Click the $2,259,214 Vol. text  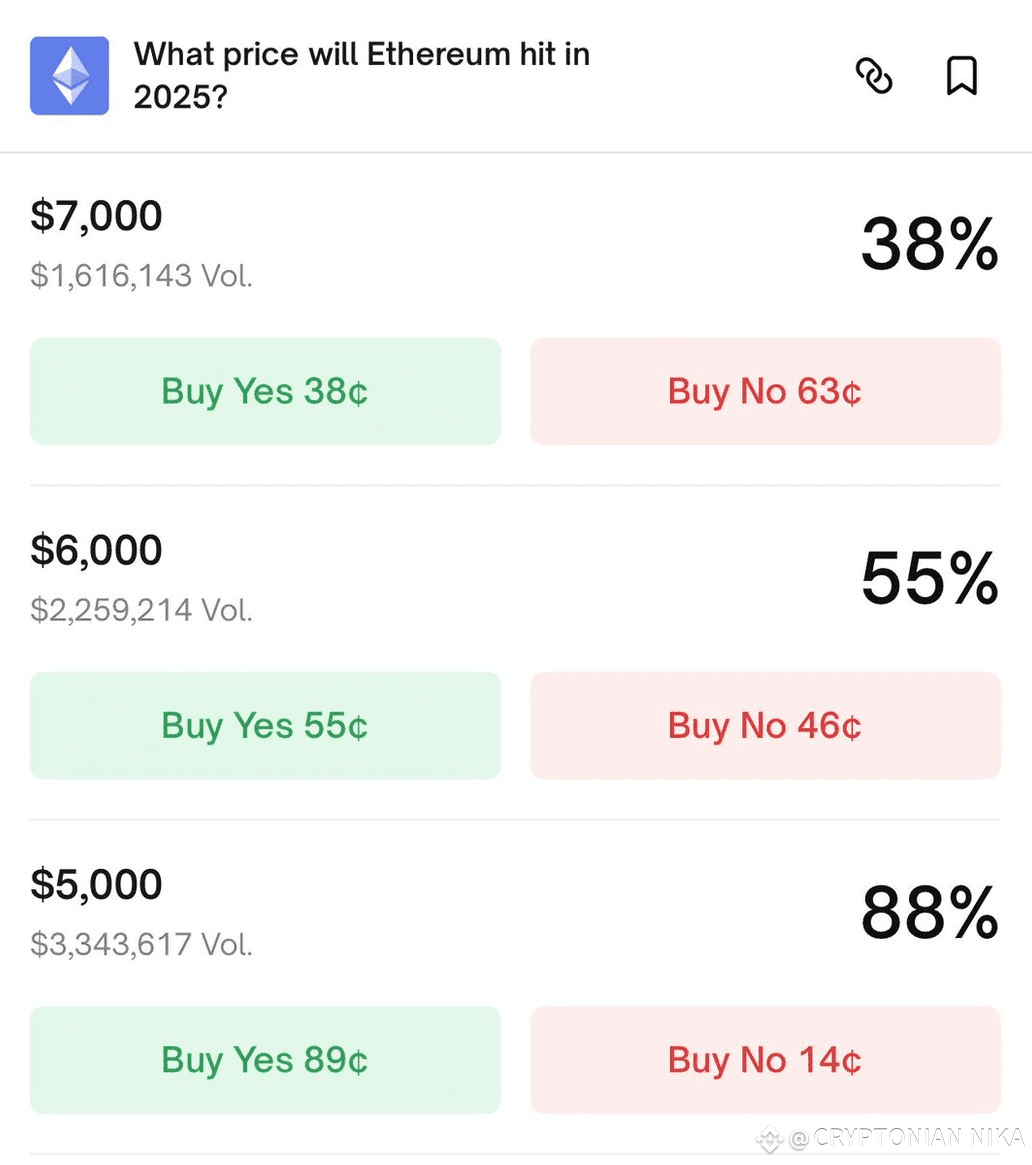pyautogui.click(x=141, y=611)
